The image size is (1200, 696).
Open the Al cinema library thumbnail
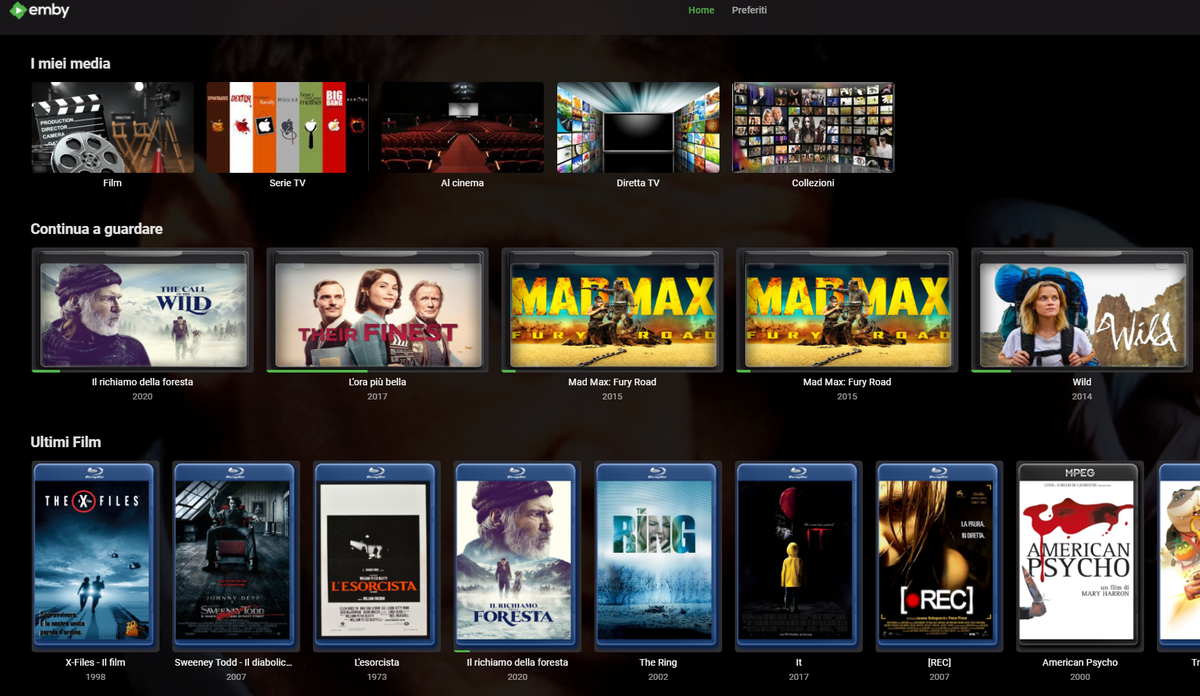pos(462,128)
